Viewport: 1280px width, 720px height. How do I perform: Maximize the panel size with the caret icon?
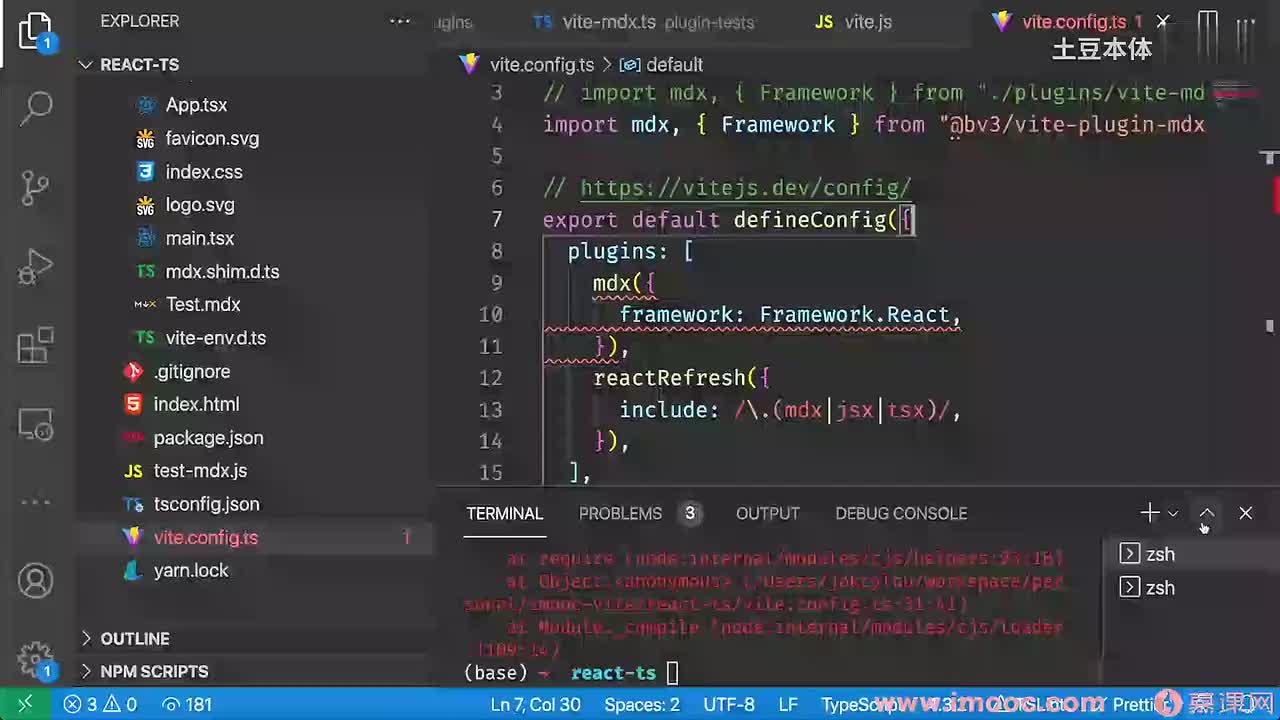pos(1207,513)
